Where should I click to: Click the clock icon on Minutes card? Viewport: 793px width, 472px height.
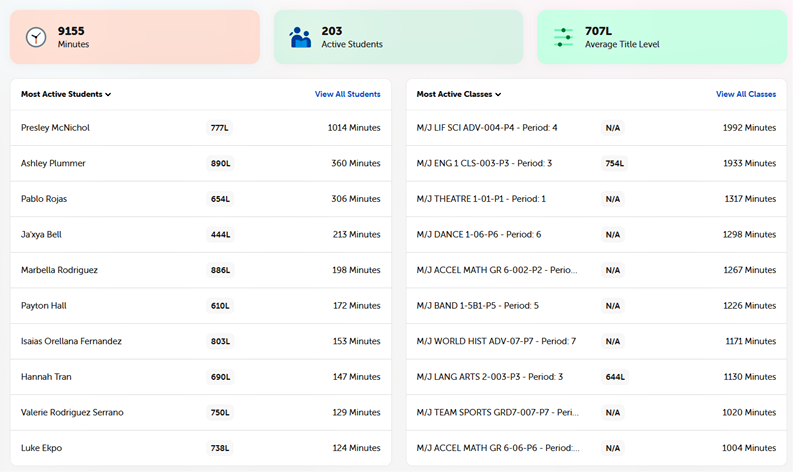pos(36,37)
